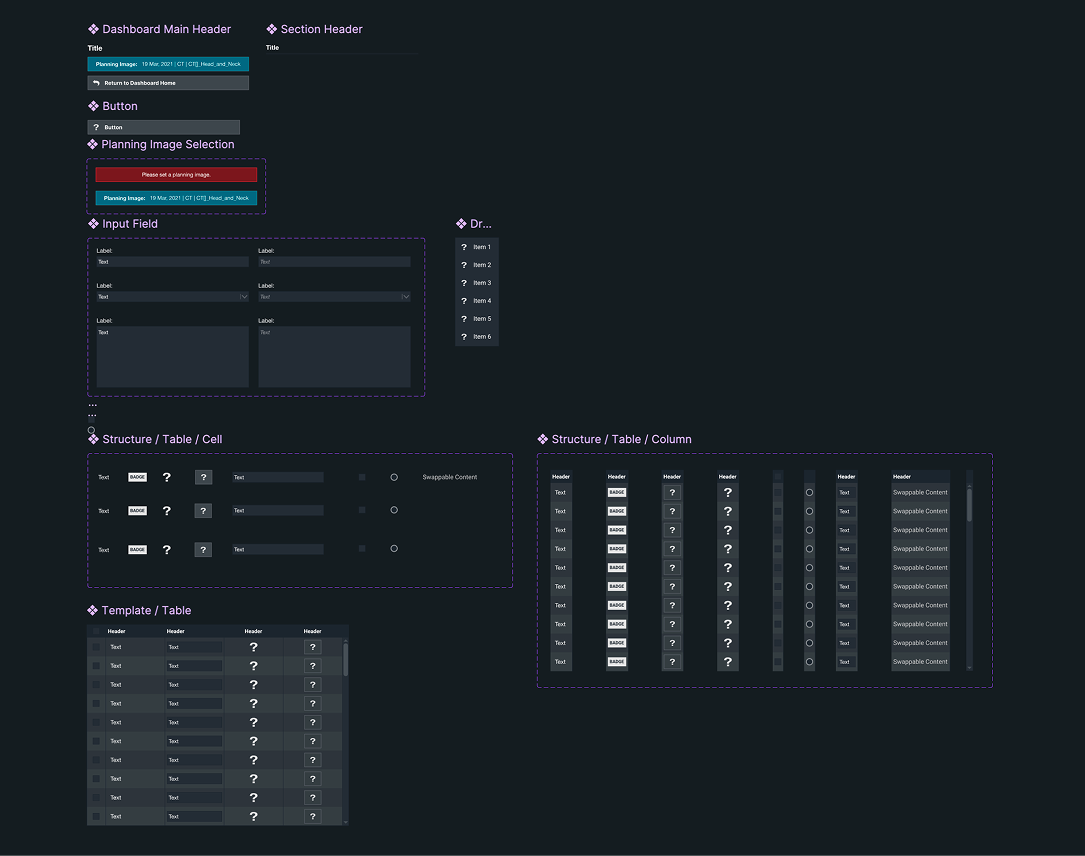This screenshot has height=856, width=1085.
Task: Click the question mark icon beside Item 4
Action: pos(464,301)
